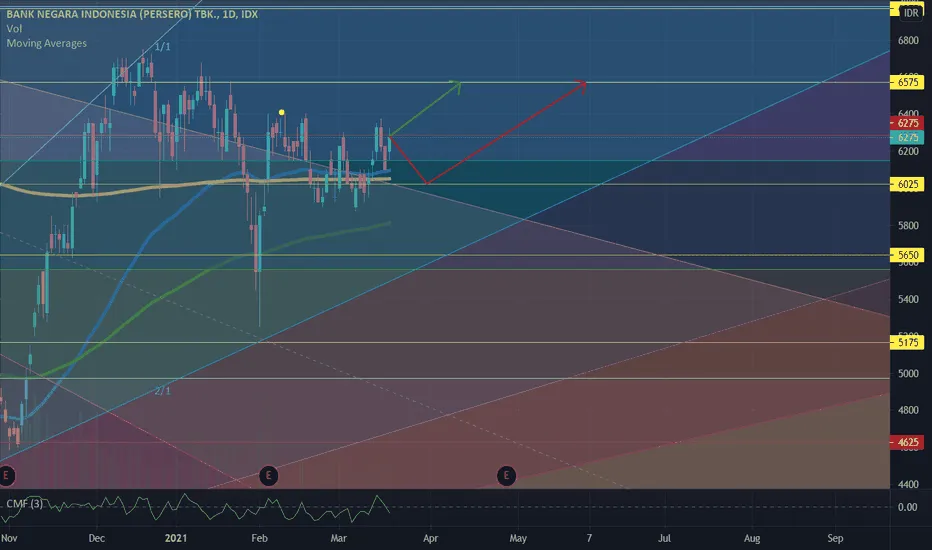Click the '2/1' Gann fan label
The width and height of the screenshot is (932, 550).
162,391
